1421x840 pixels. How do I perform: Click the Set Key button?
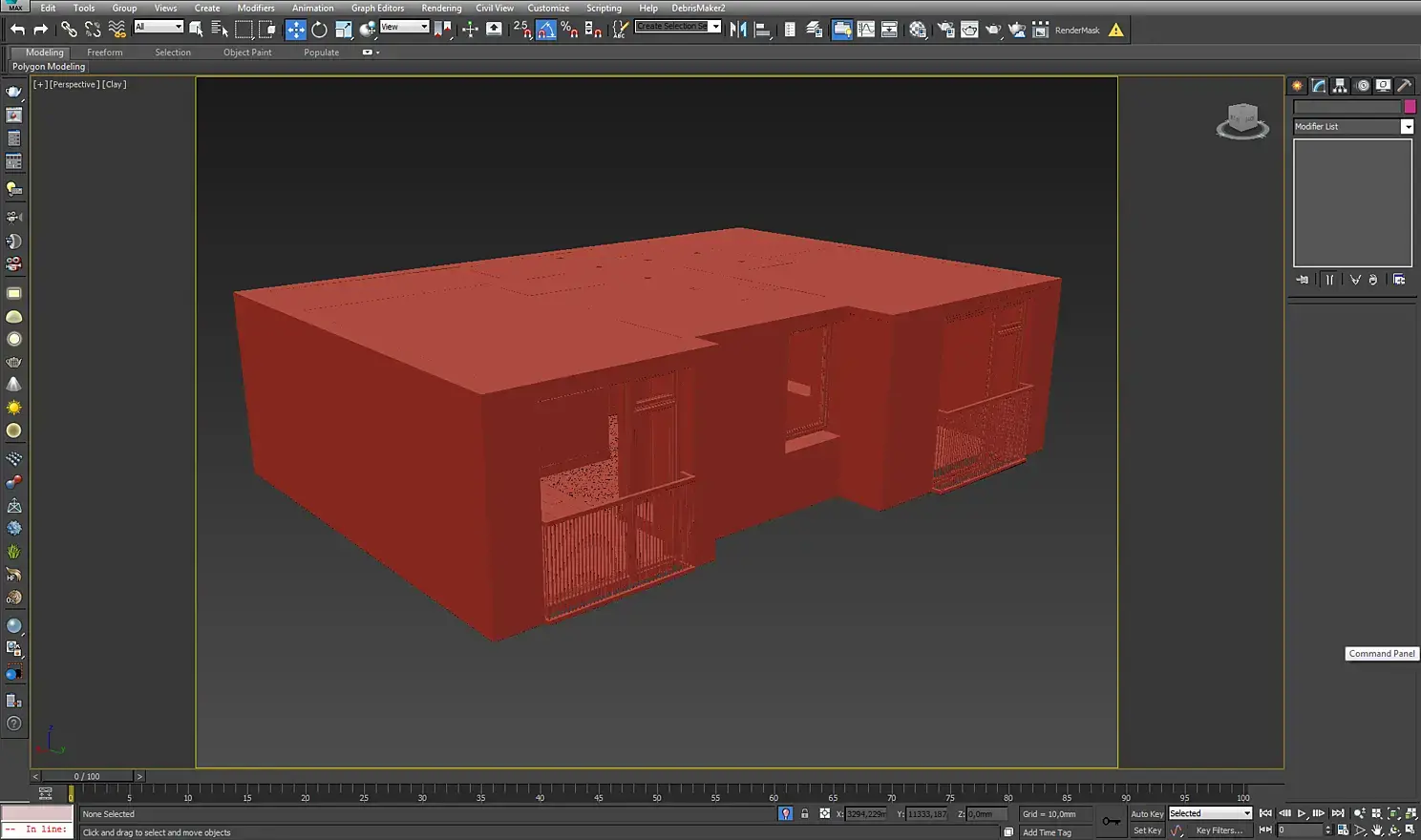point(1147,830)
